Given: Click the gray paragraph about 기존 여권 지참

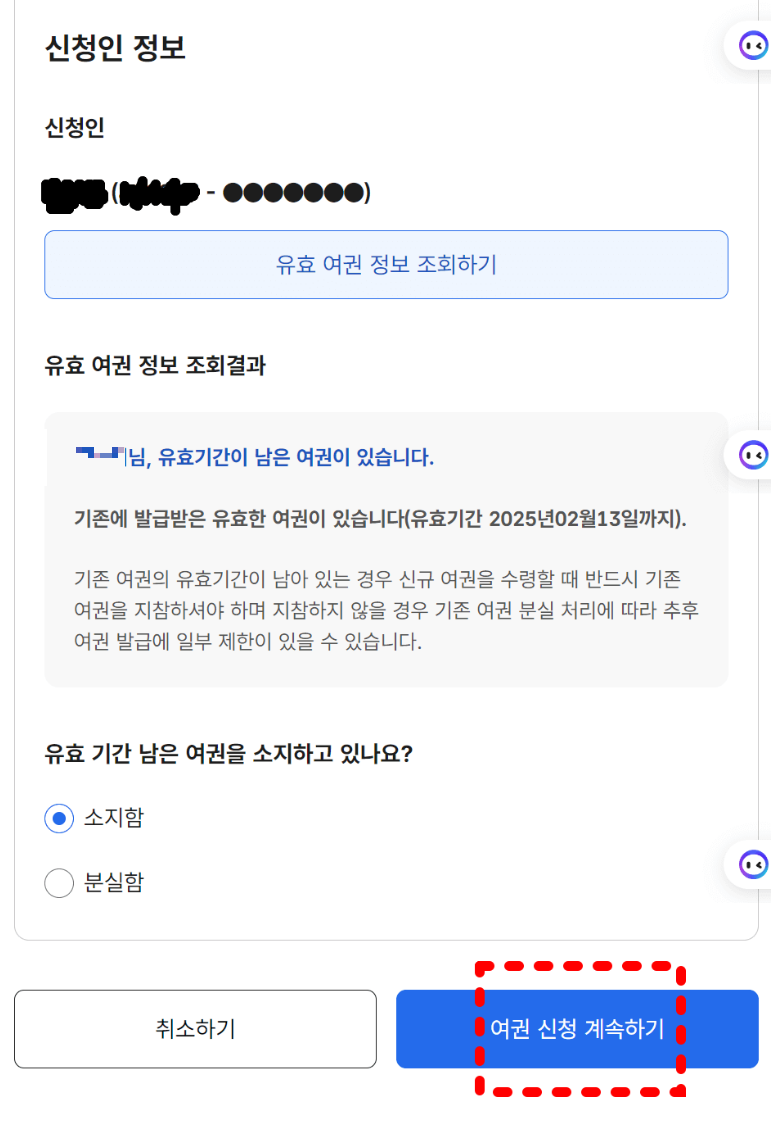Looking at the screenshot, I should tap(387, 610).
